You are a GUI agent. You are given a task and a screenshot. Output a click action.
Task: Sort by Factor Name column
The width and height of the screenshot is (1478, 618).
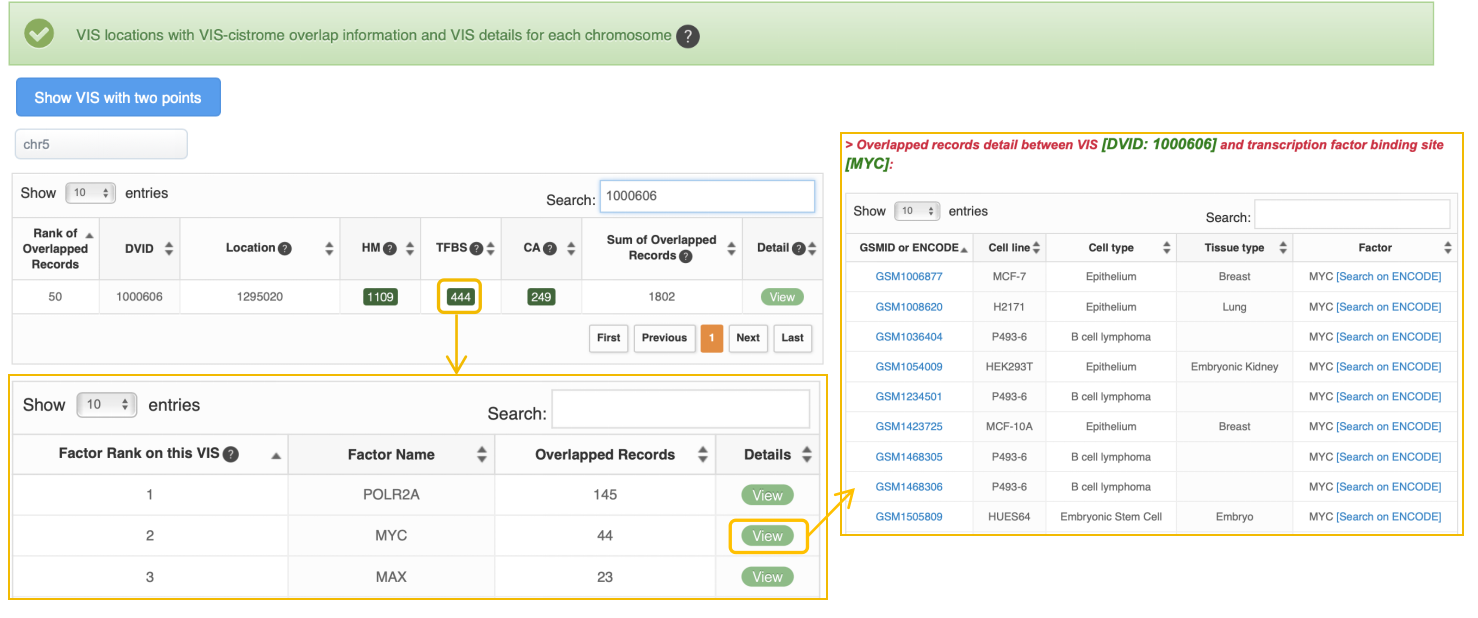tap(391, 455)
